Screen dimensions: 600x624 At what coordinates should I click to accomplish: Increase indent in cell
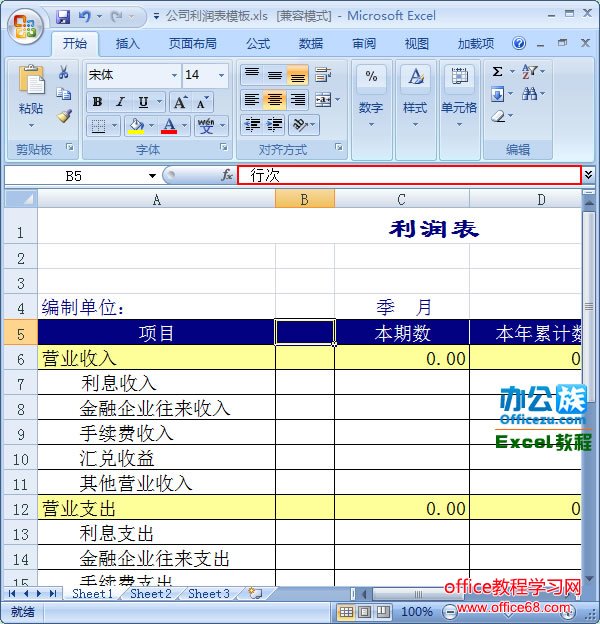(274, 125)
